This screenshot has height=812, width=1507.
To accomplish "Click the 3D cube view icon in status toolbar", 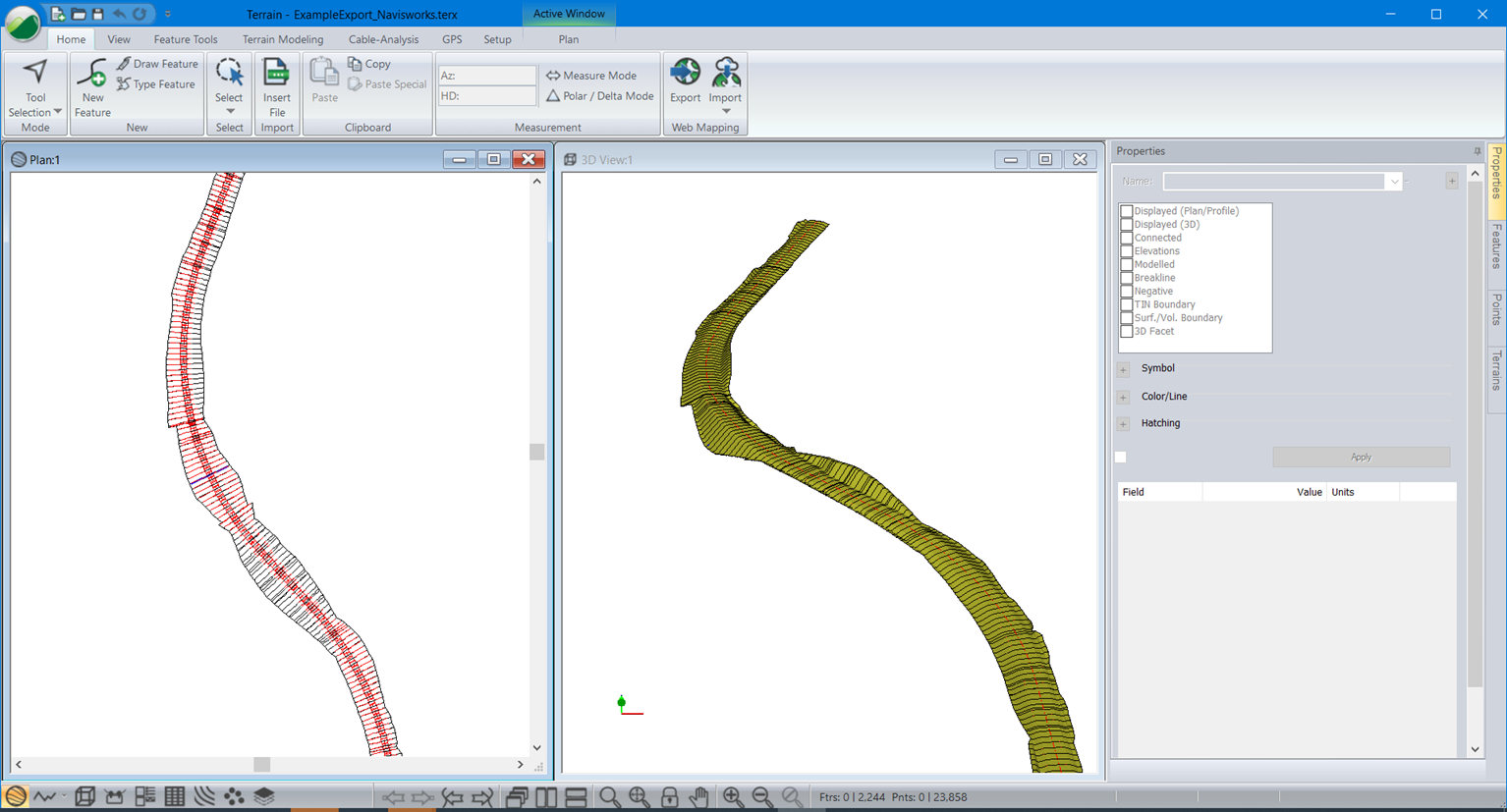I will [x=84, y=796].
